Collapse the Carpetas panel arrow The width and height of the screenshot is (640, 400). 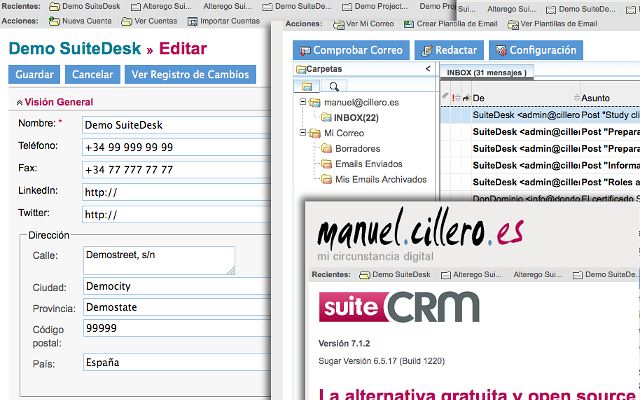coord(428,69)
